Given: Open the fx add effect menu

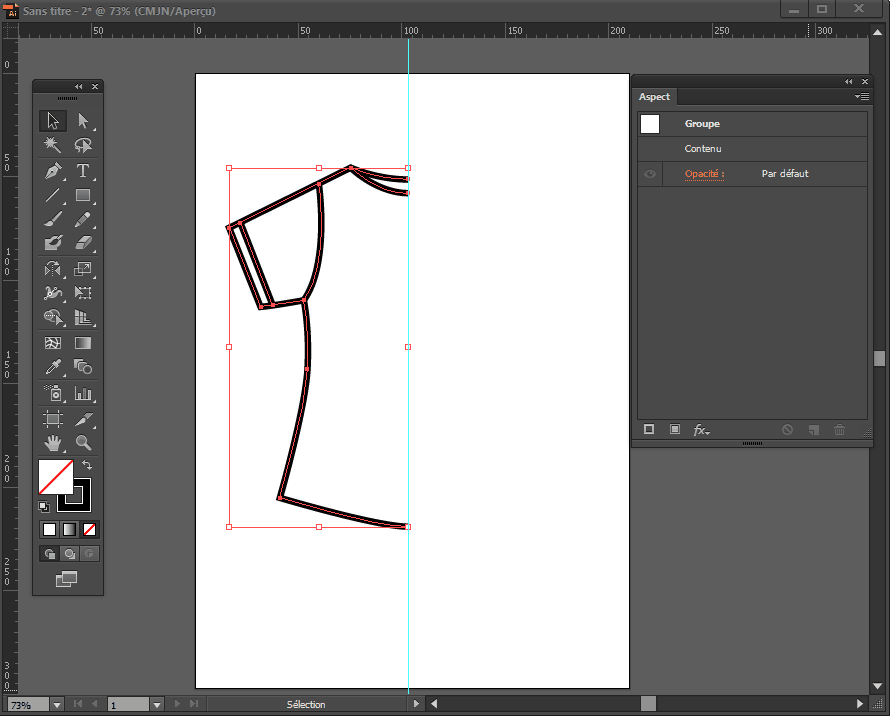Looking at the screenshot, I should pos(702,430).
